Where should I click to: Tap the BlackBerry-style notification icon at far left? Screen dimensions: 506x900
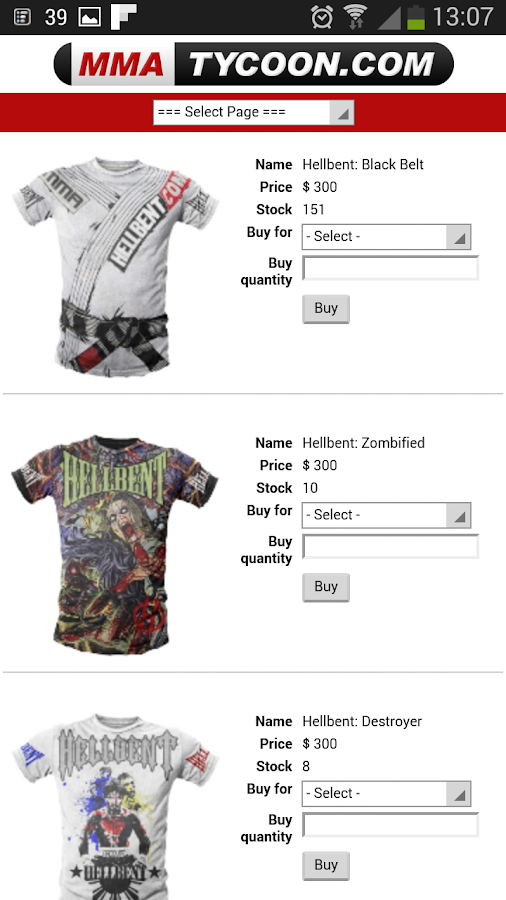click(x=22, y=17)
